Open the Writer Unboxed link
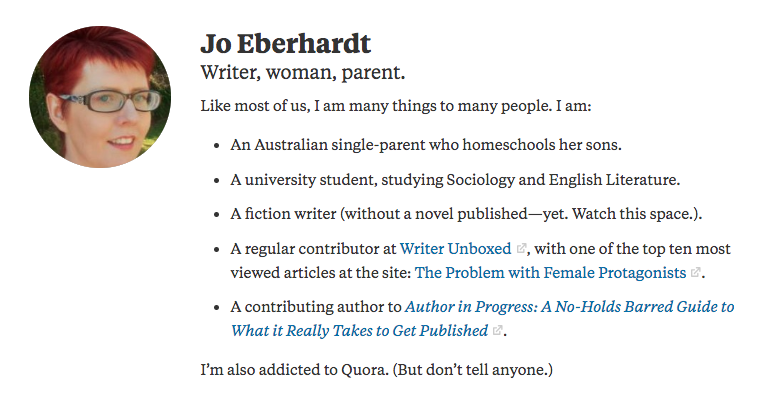Viewport: 759px width, 397px height. click(455, 248)
